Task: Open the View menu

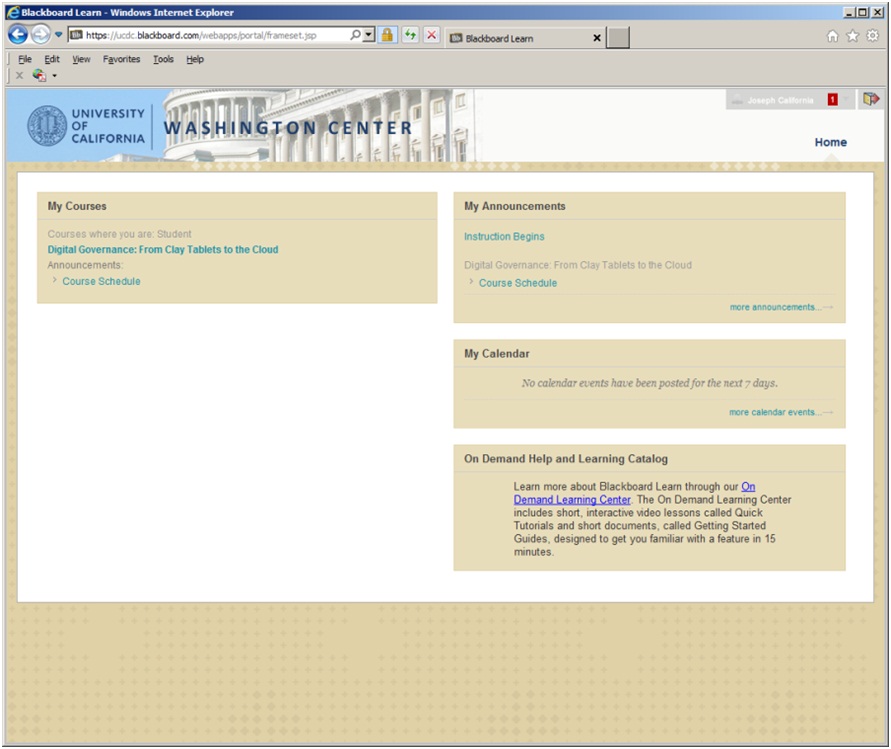Action: (x=81, y=59)
